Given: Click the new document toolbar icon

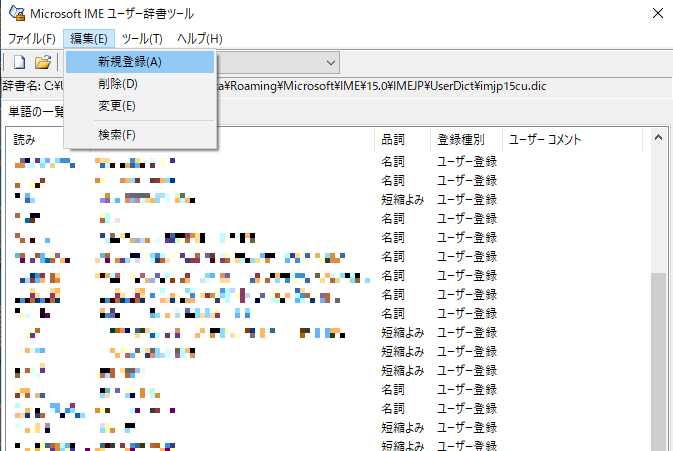Looking at the screenshot, I should coord(19,62).
